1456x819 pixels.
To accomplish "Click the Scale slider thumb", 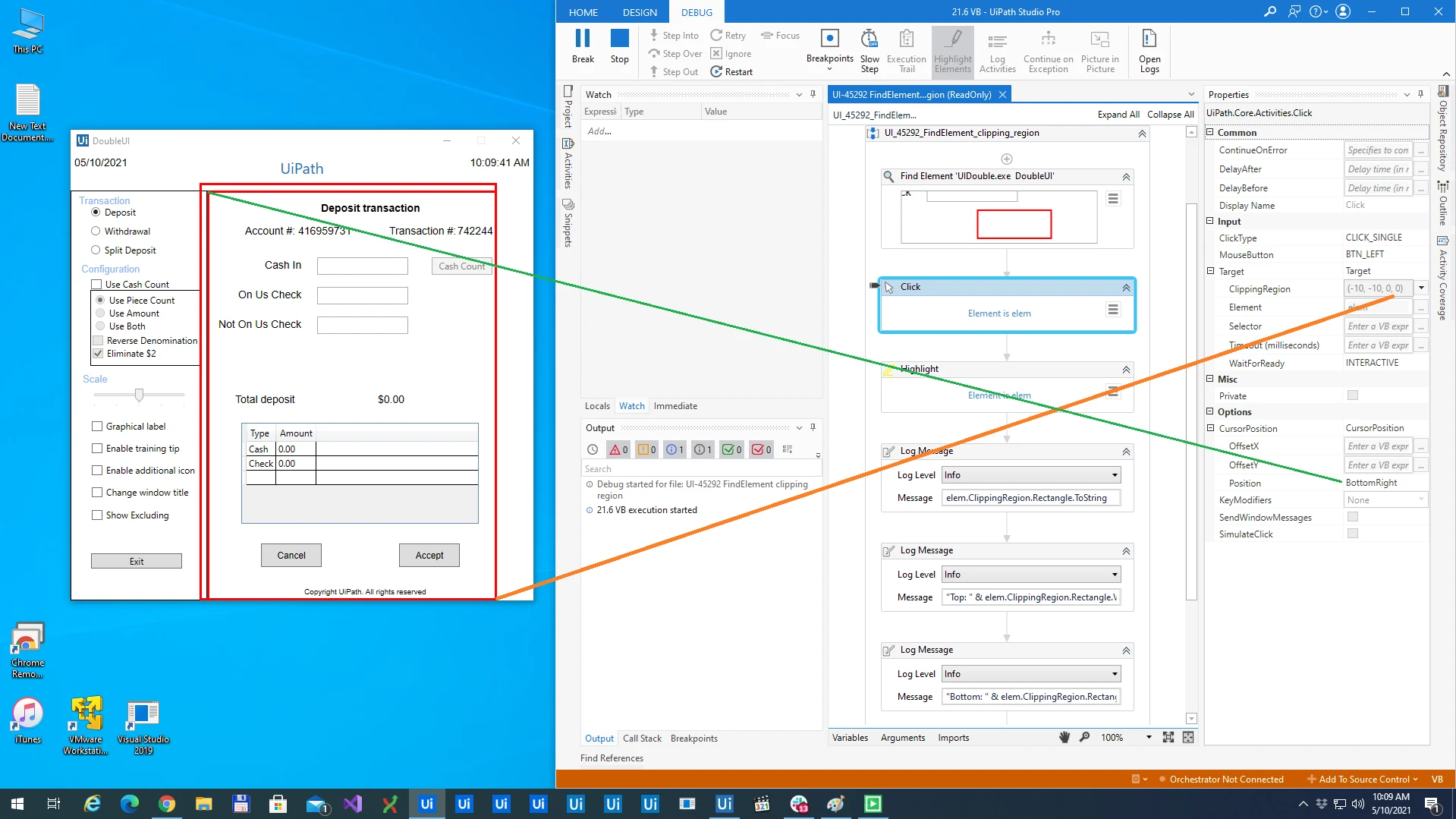I will tap(139, 395).
